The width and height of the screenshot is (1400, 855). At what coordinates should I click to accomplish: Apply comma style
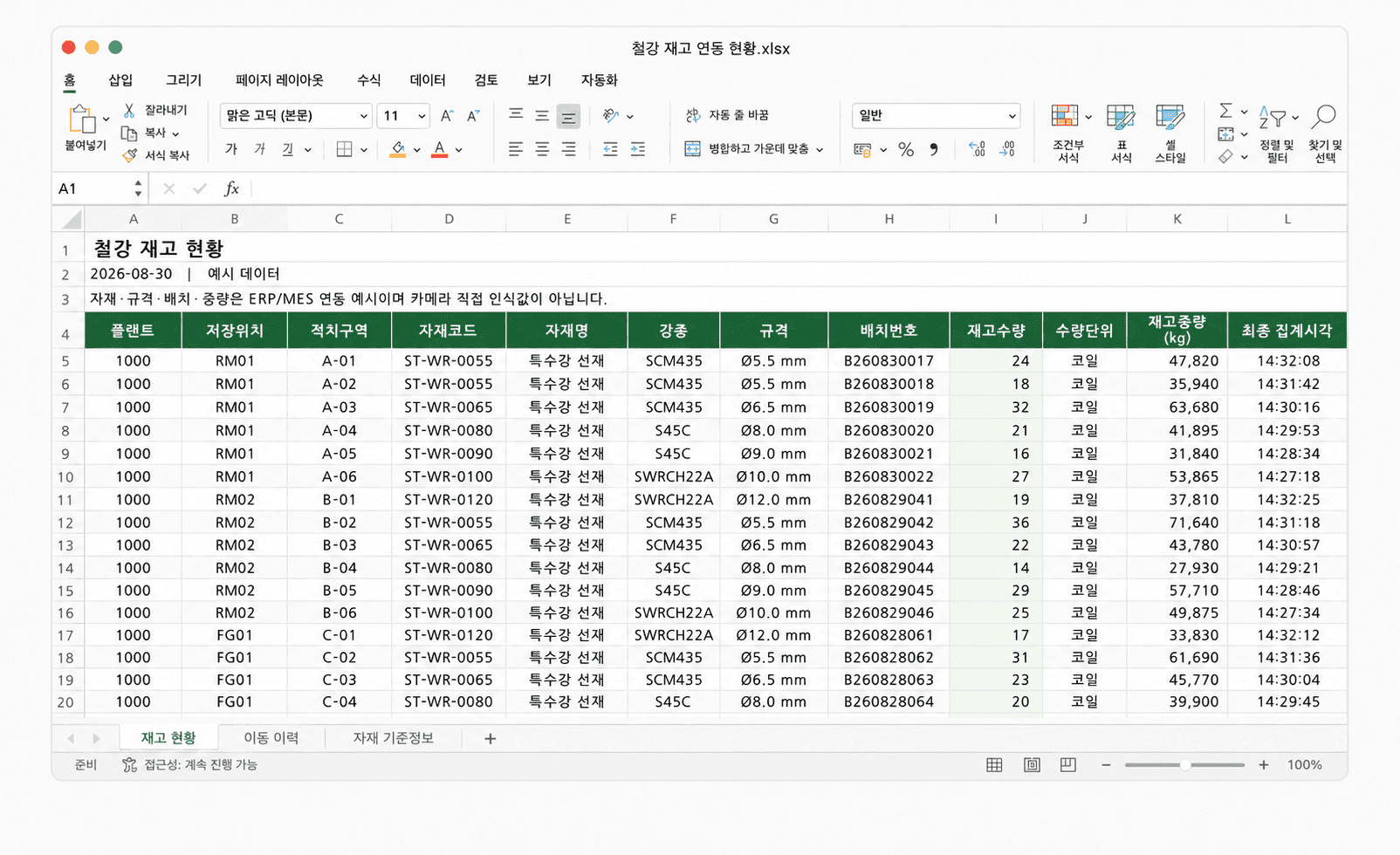(934, 150)
